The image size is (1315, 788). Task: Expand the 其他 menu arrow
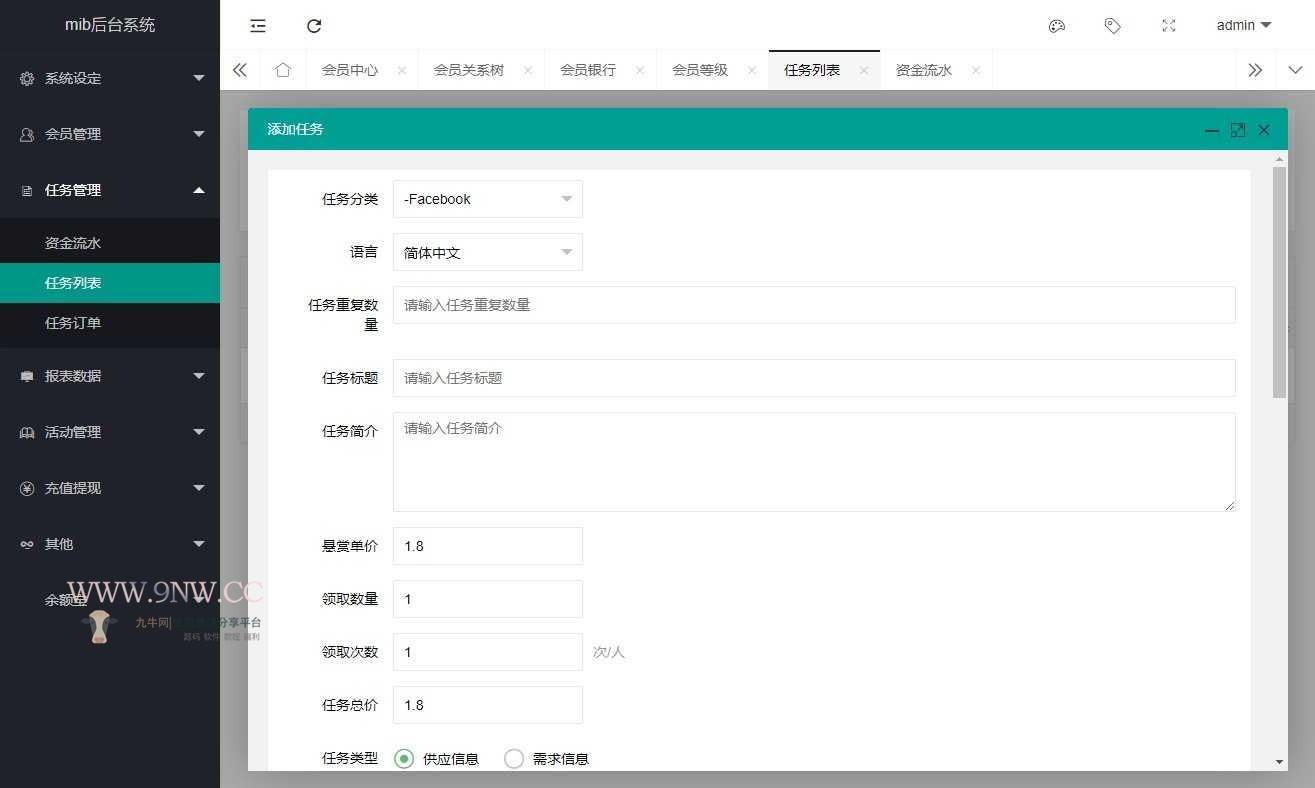(199, 544)
